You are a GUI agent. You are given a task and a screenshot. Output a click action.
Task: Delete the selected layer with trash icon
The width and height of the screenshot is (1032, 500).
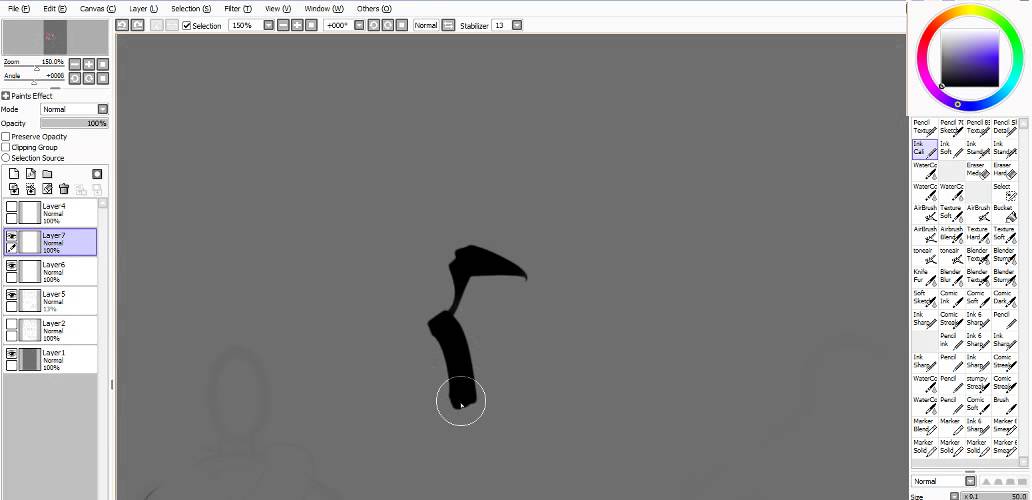point(64,189)
